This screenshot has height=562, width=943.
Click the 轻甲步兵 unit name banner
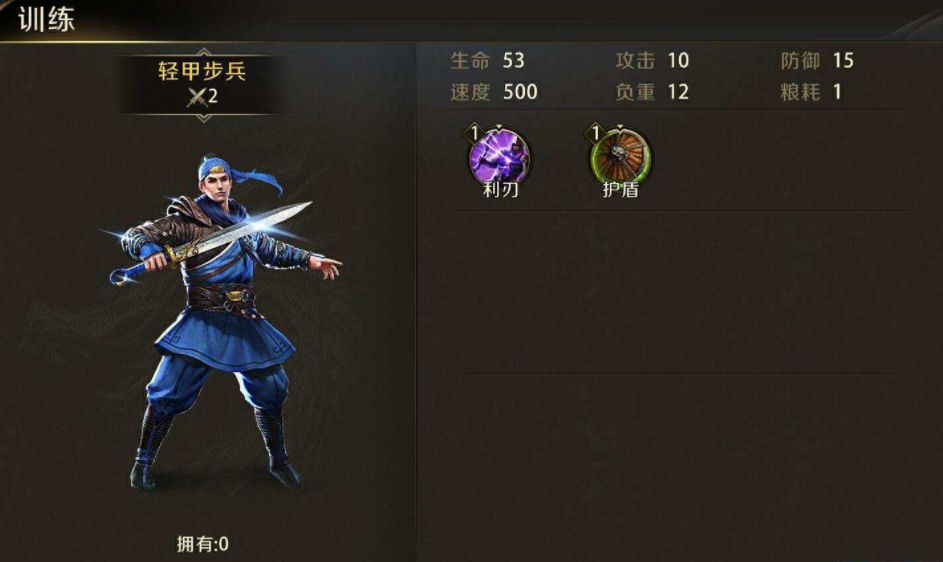(203, 84)
